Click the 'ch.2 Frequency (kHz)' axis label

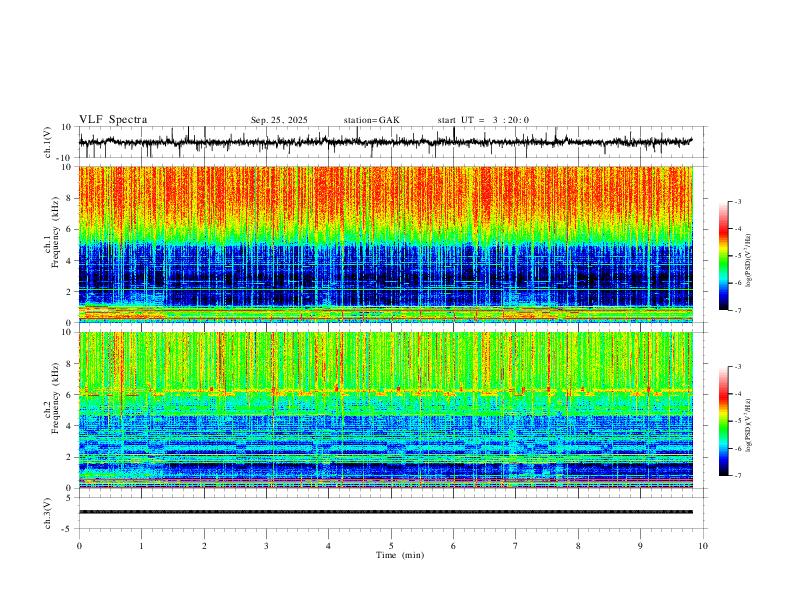coord(52,398)
